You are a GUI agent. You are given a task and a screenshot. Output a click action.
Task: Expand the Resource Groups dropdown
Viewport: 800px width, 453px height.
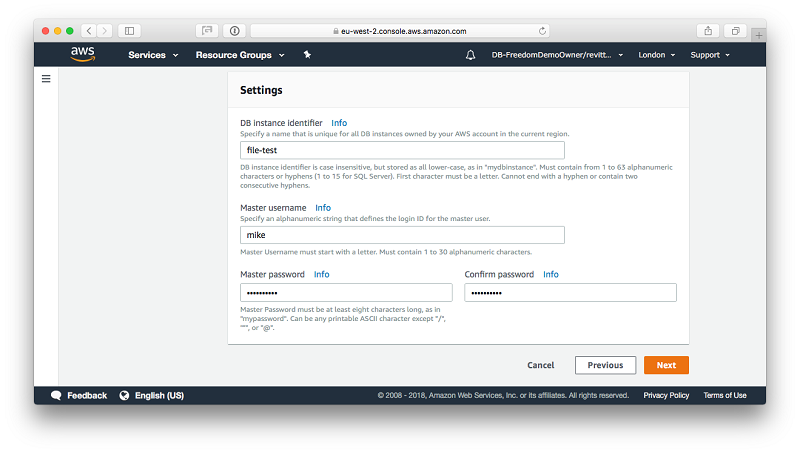pyautogui.click(x=240, y=55)
